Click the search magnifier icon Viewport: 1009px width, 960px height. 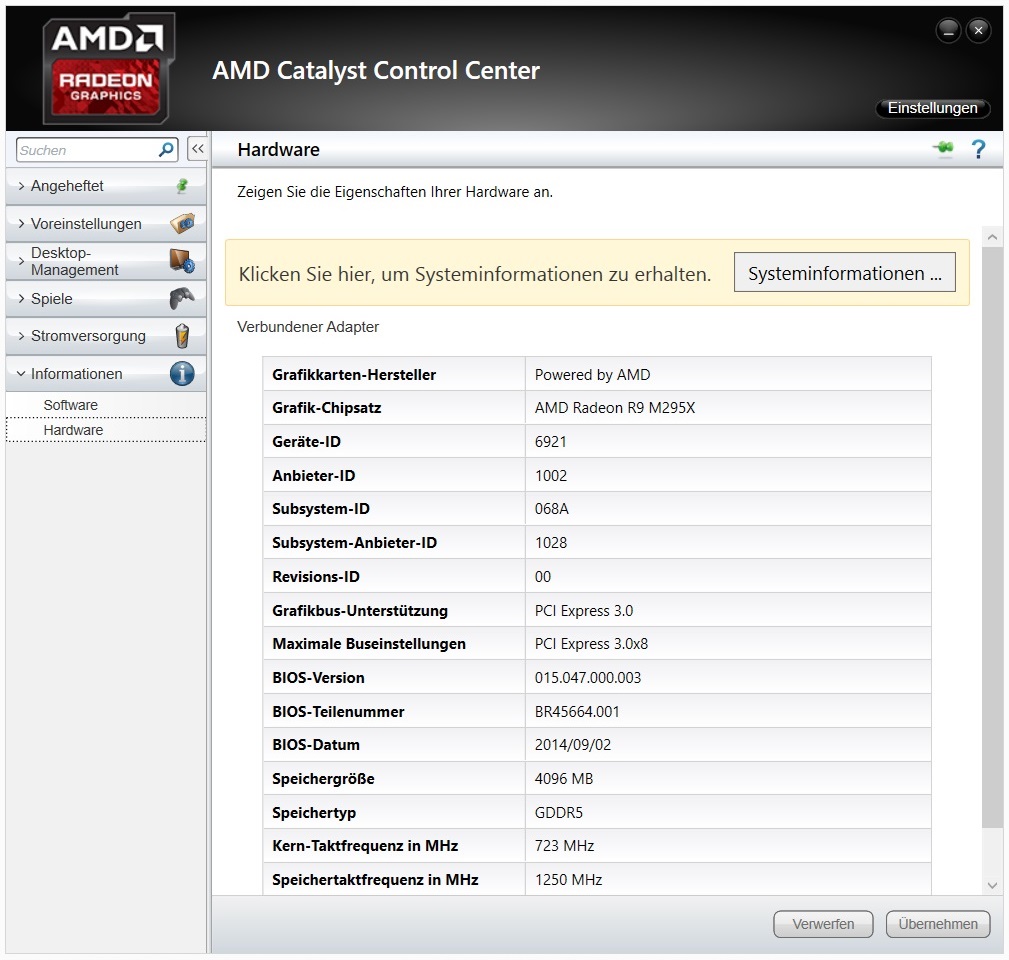point(166,150)
